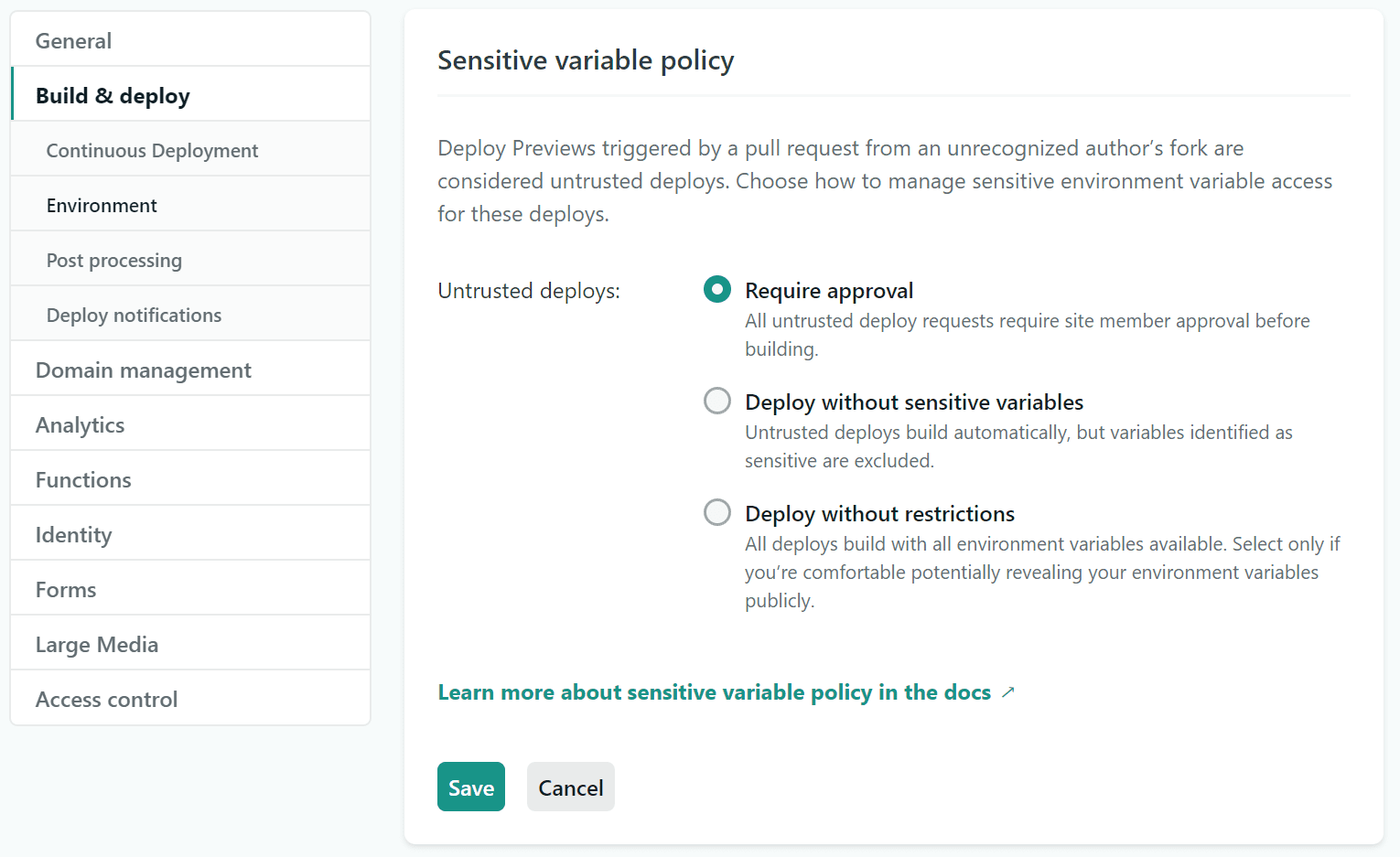Screen dimensions: 1400x857
Task: Open the Environment subsection
Action: (102, 206)
